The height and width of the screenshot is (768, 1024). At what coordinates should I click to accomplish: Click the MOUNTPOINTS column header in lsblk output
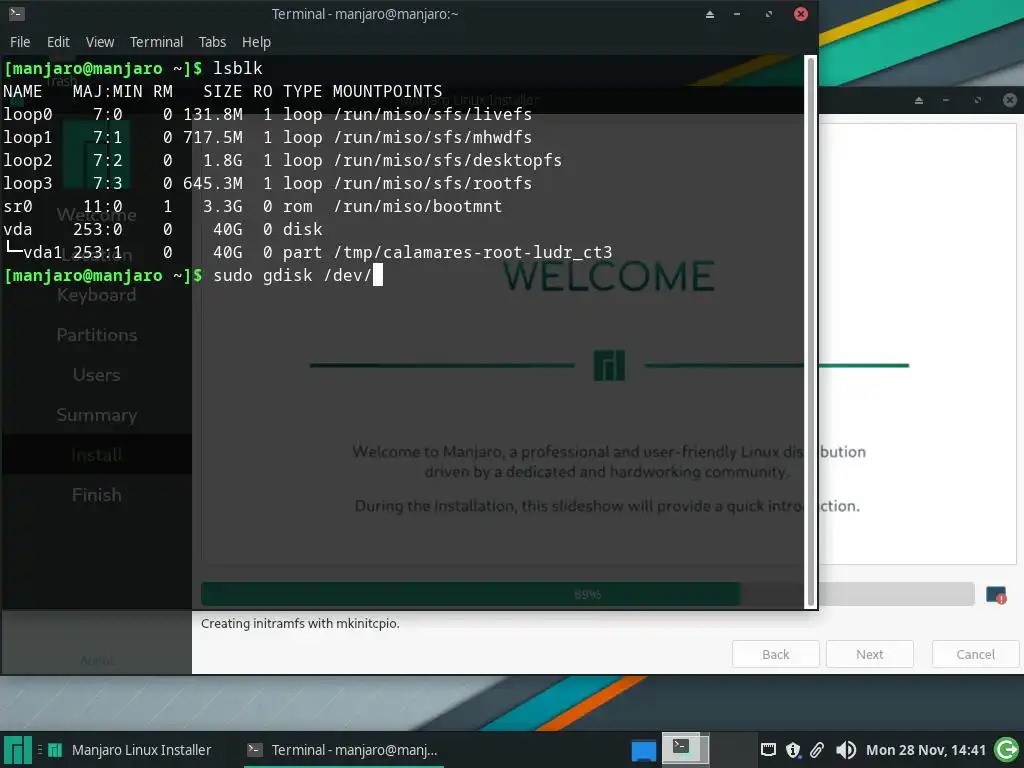[x=387, y=91]
